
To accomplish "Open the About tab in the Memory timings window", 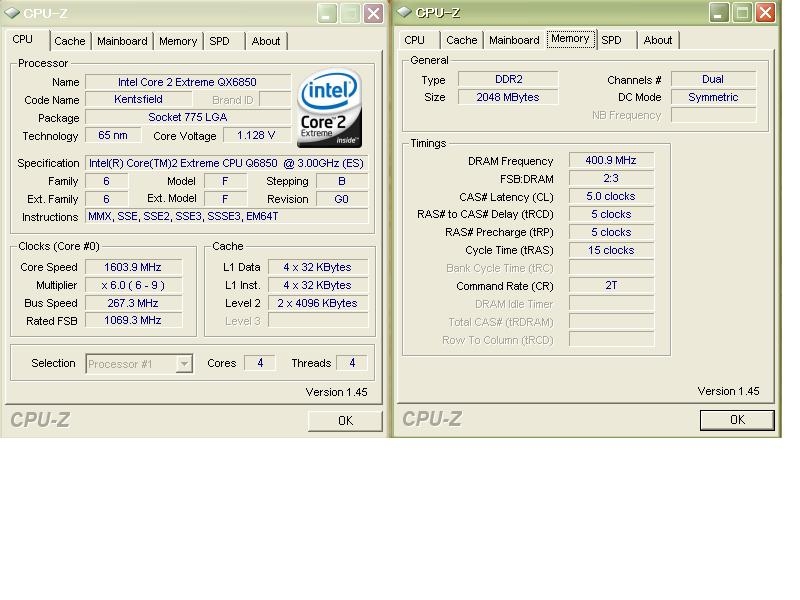I will (x=658, y=40).
